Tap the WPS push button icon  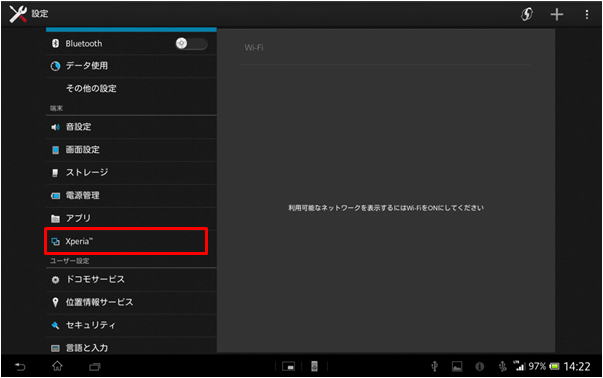(x=527, y=14)
